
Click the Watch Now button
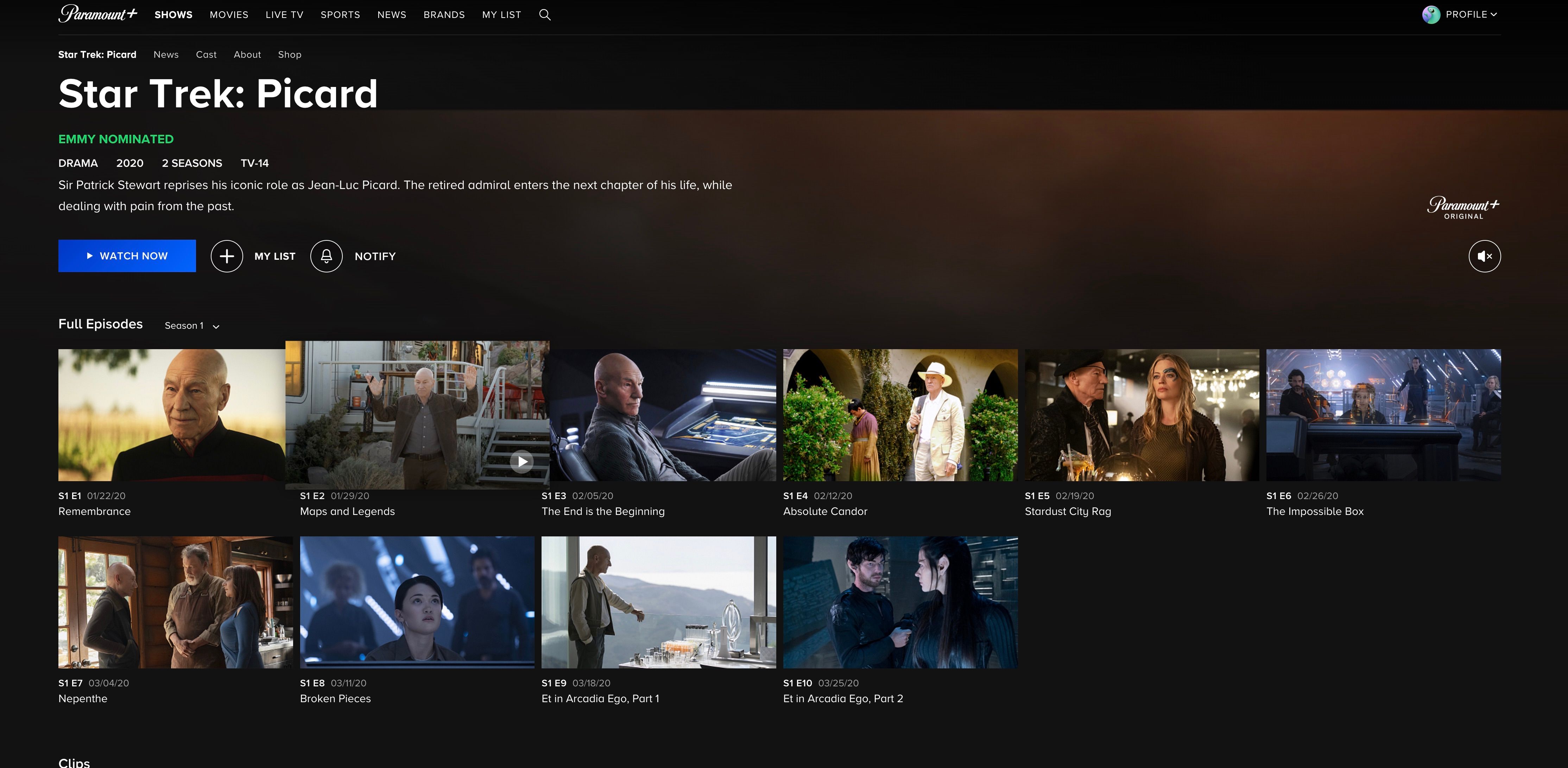click(127, 256)
